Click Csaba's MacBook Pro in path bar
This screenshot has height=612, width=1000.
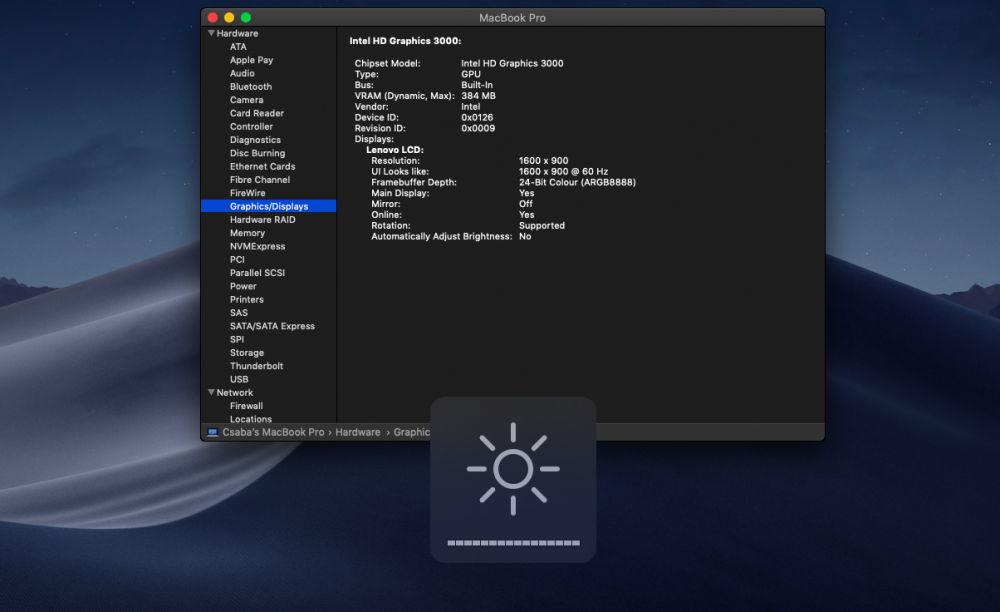[273, 432]
